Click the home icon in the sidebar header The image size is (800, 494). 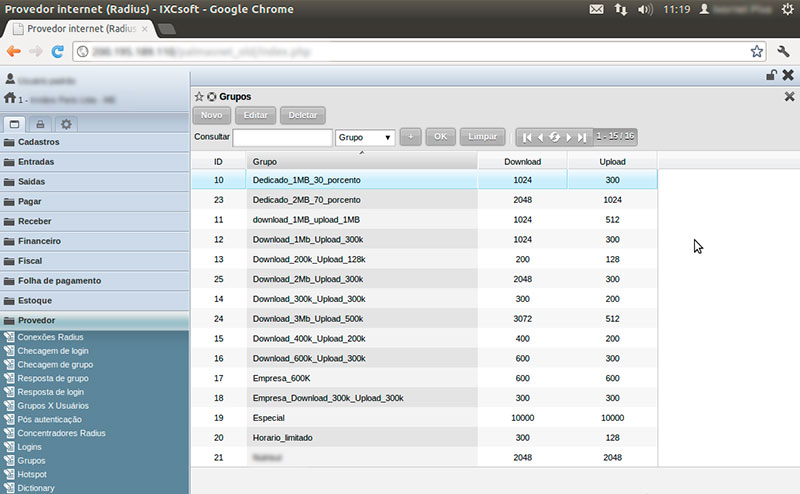click(10, 97)
